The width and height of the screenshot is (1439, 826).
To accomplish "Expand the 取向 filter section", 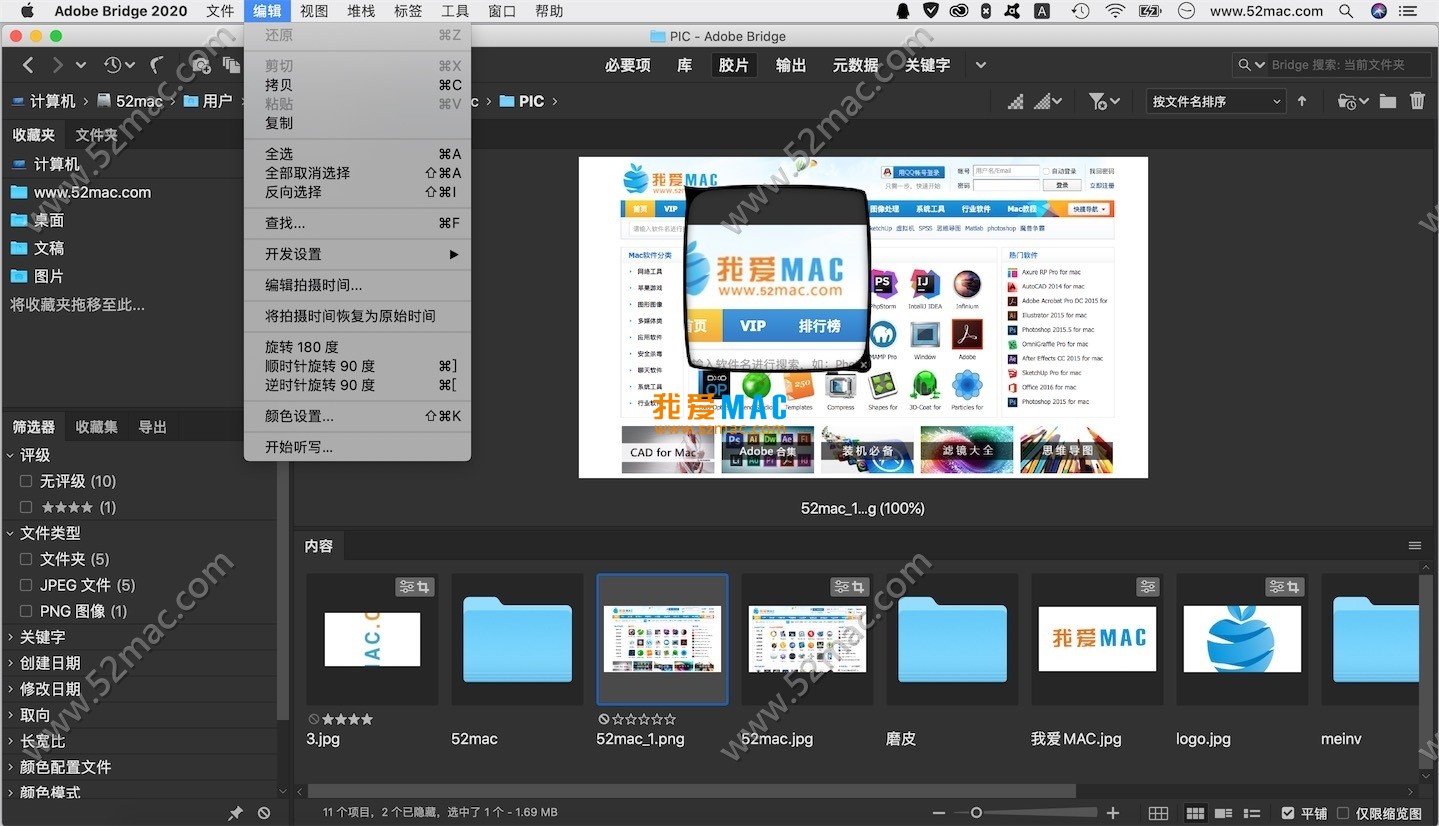I will 11,715.
